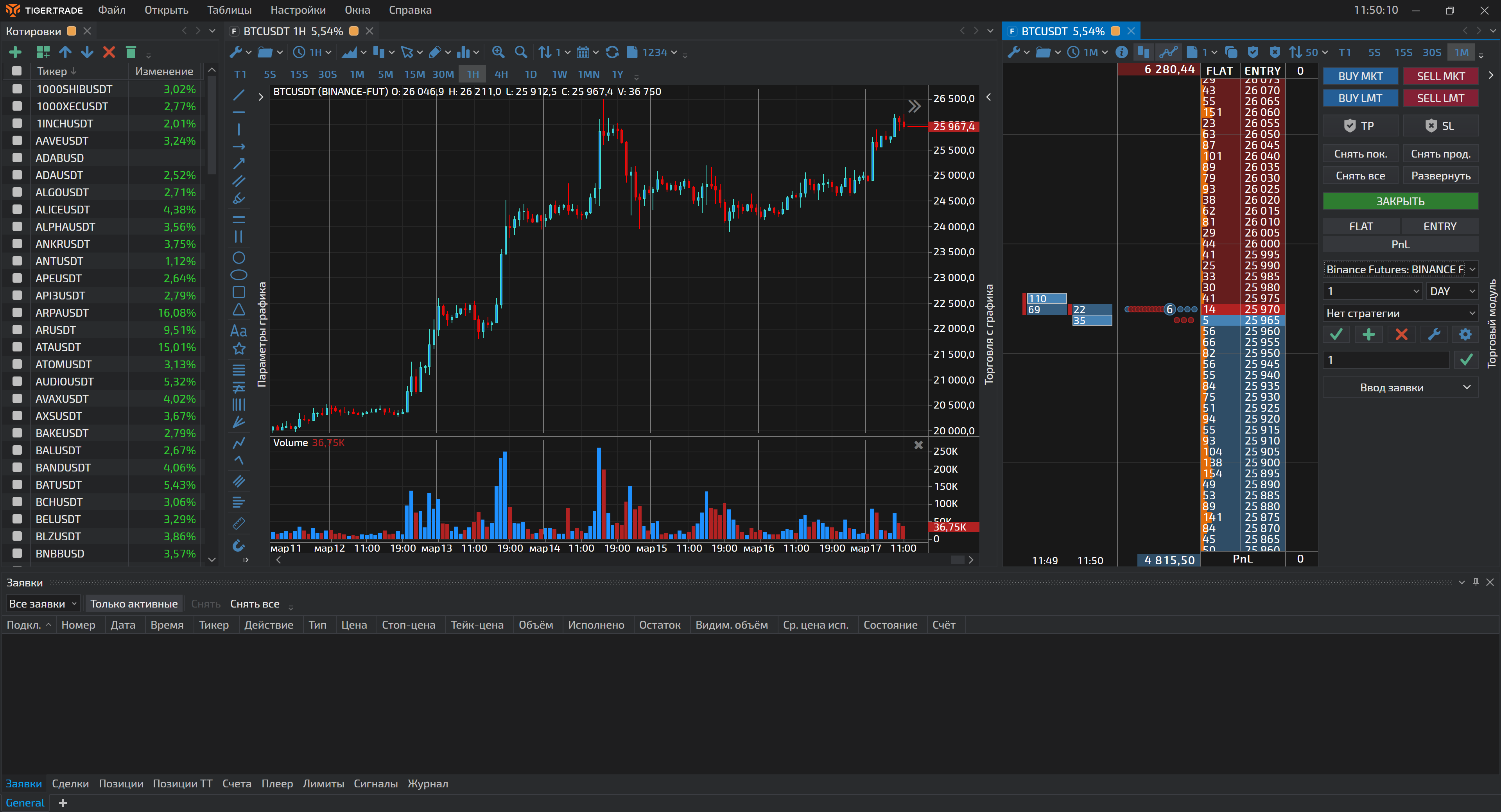Image resolution: width=1501 pixels, height=812 pixels.
Task: Click the zoom in magnifier icon
Action: coord(498,52)
